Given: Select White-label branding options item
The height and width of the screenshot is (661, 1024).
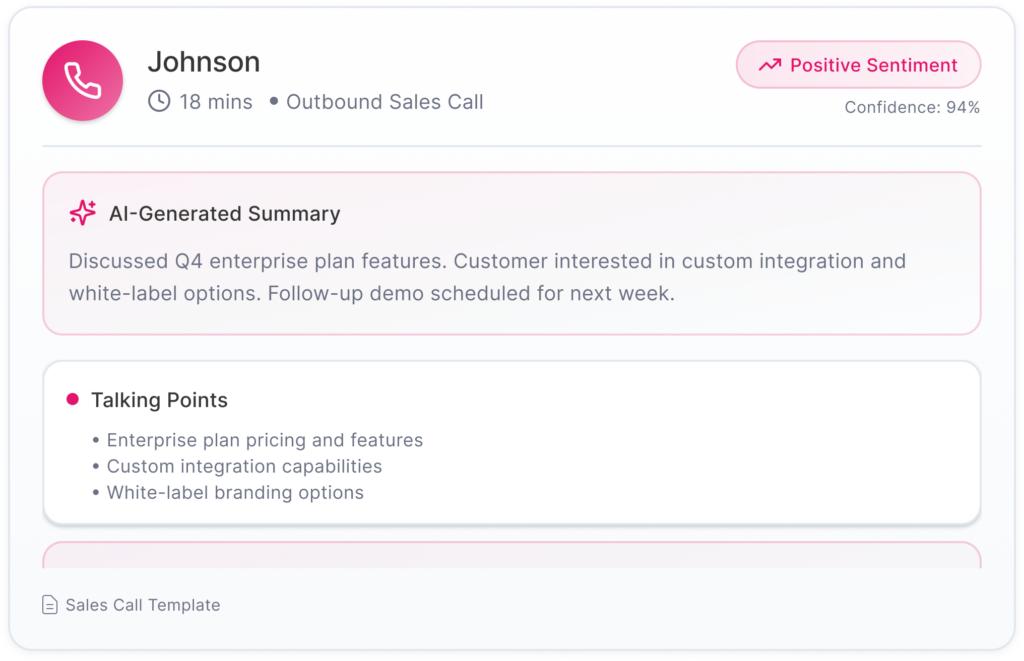Looking at the screenshot, I should (x=235, y=492).
